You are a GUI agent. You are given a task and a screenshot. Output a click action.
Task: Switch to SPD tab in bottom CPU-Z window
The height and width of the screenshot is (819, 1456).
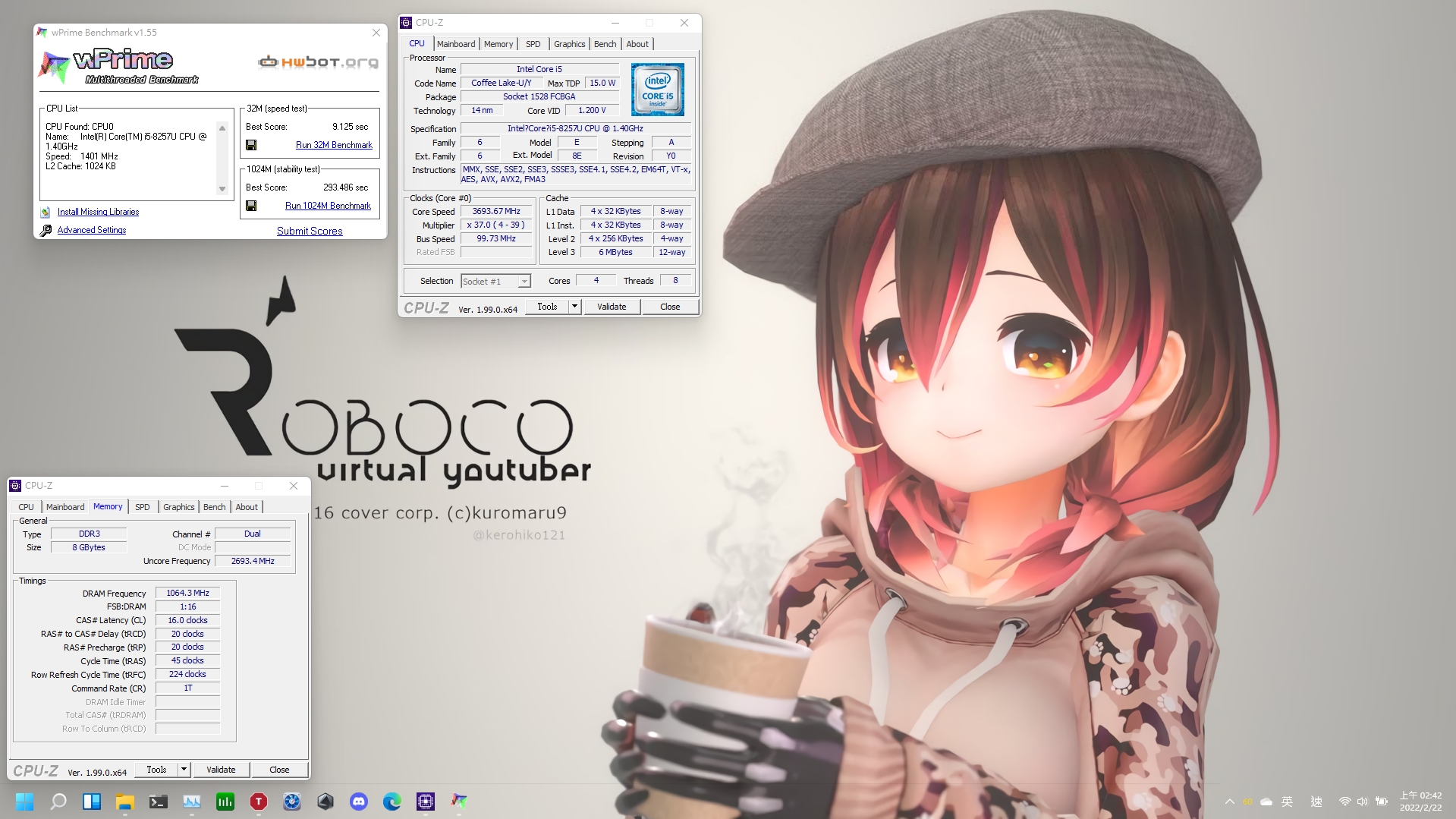pyautogui.click(x=143, y=507)
